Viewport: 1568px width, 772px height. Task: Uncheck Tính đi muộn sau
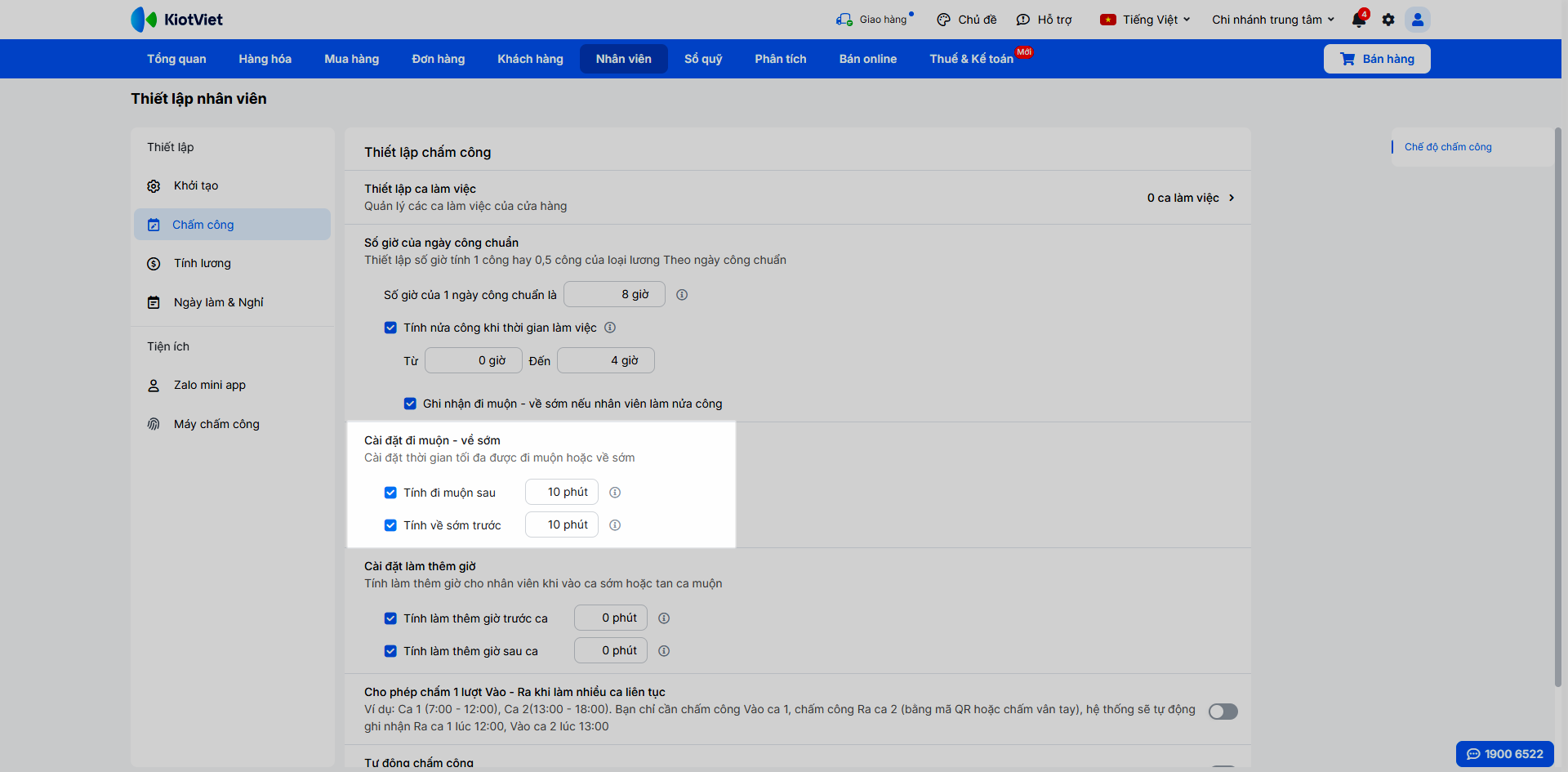coord(390,493)
